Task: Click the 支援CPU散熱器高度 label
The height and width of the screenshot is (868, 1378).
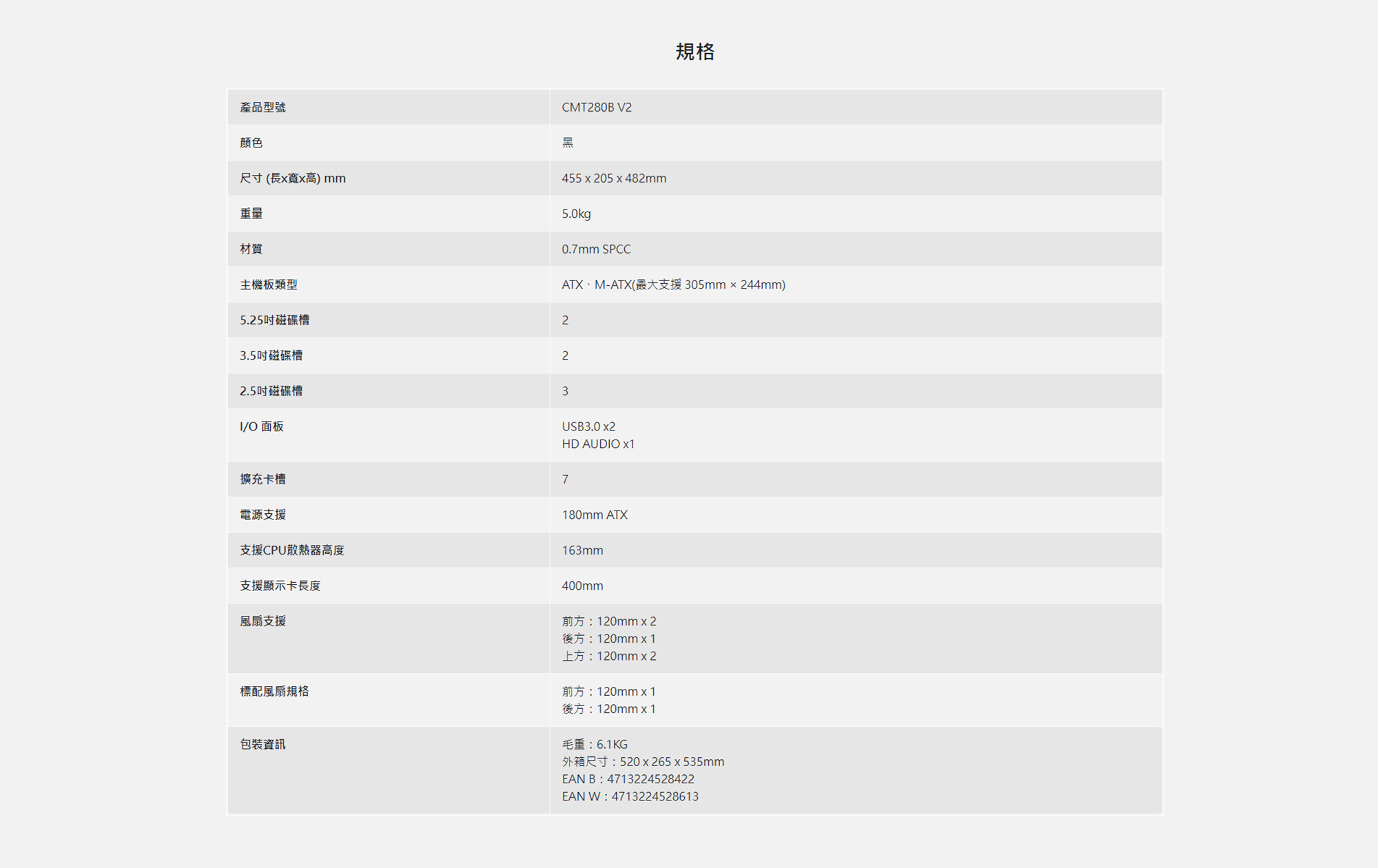Action: tap(292, 550)
